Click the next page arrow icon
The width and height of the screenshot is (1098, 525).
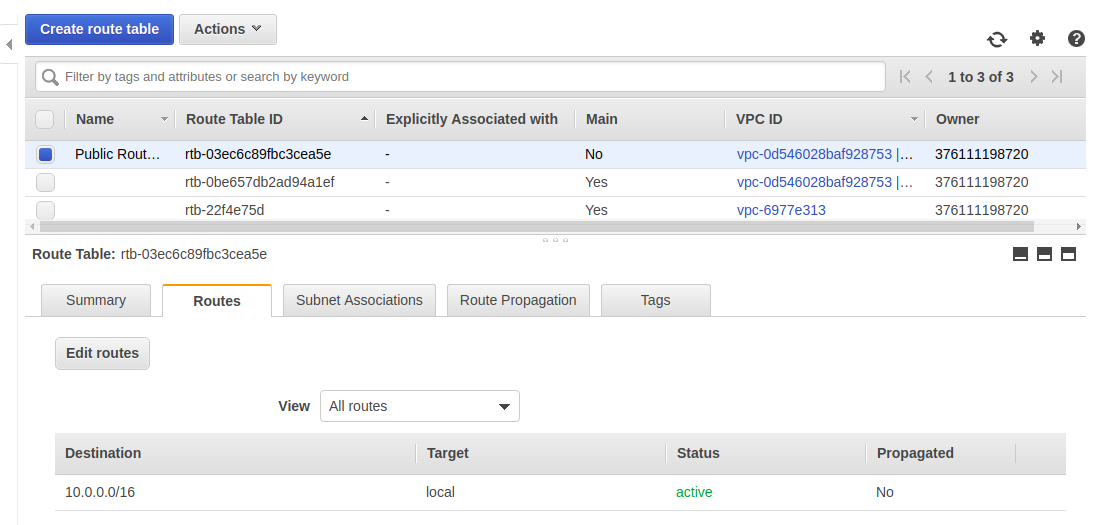(1034, 77)
